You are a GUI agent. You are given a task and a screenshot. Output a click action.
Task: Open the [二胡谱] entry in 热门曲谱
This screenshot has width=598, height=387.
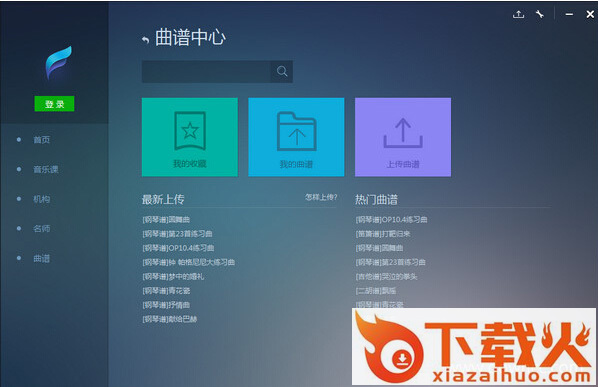pos(376,291)
